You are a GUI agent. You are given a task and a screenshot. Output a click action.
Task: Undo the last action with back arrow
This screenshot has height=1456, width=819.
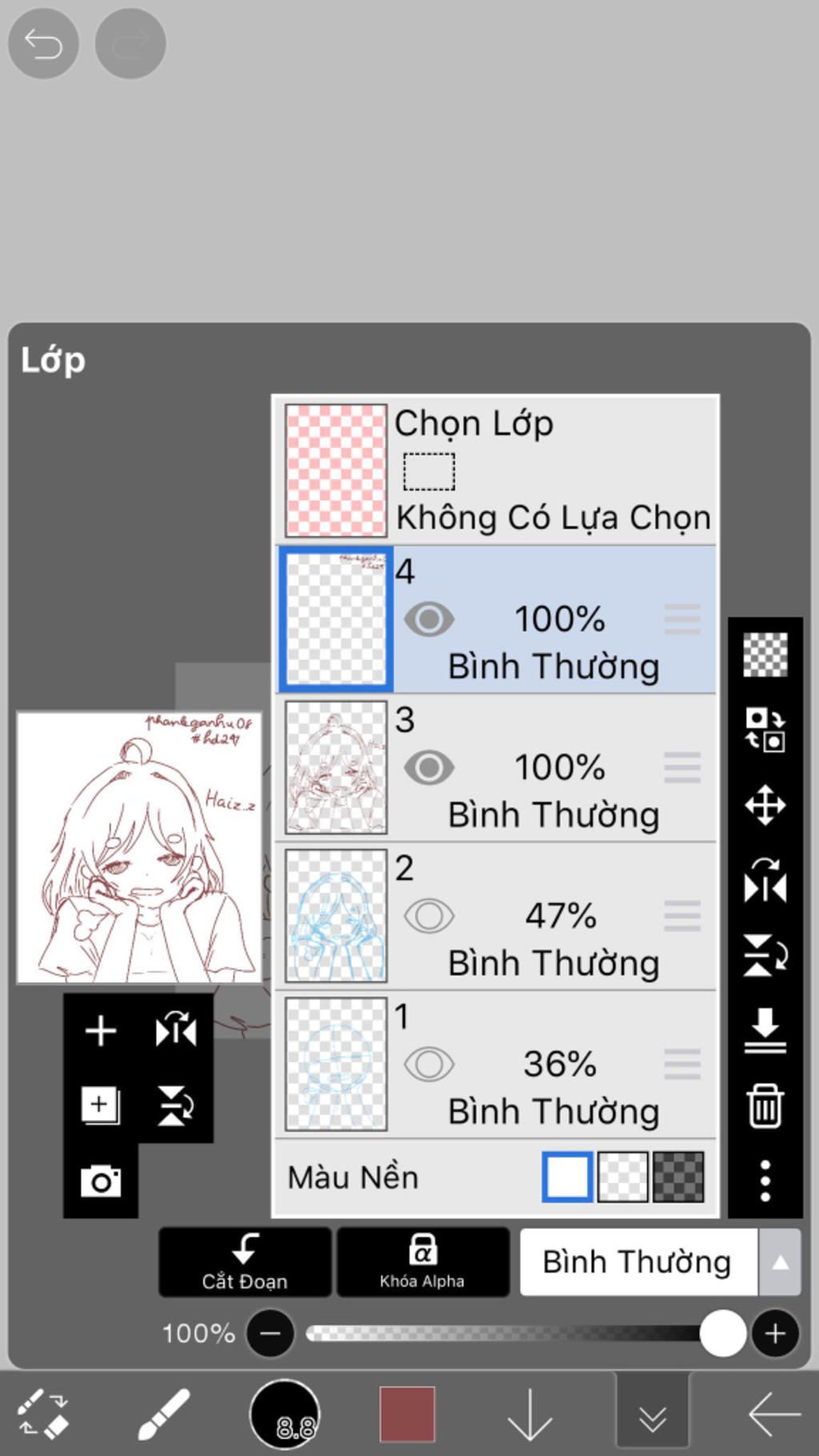43,43
